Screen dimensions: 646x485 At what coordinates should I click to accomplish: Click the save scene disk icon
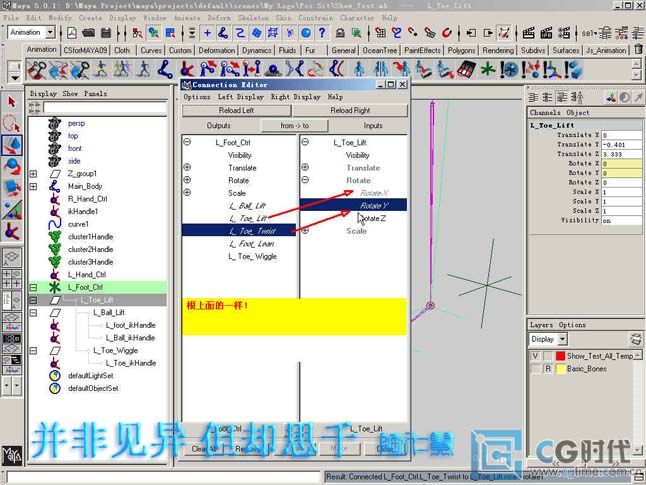pyautogui.click(x=106, y=33)
